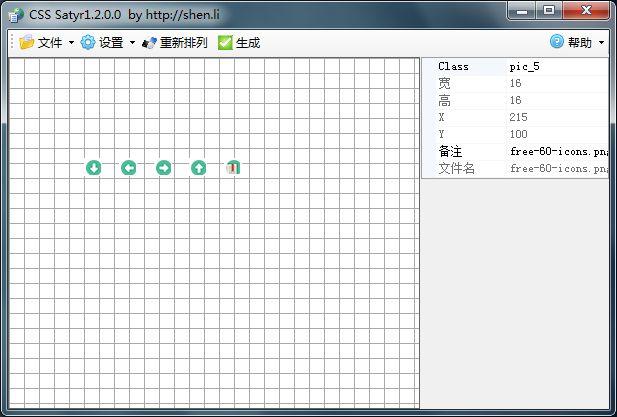Select the book icon sprite on canvas
The height and width of the screenshot is (417, 617).
[x=233, y=167]
